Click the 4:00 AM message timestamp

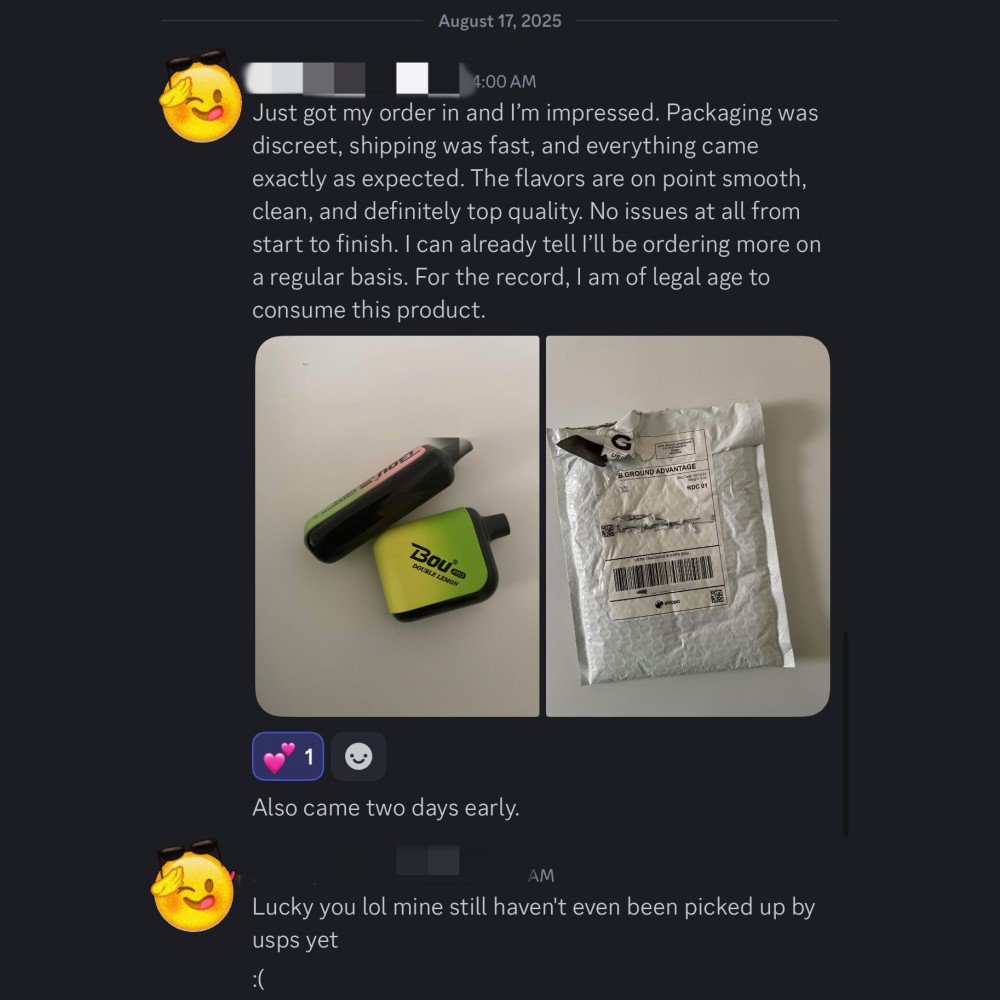504,82
